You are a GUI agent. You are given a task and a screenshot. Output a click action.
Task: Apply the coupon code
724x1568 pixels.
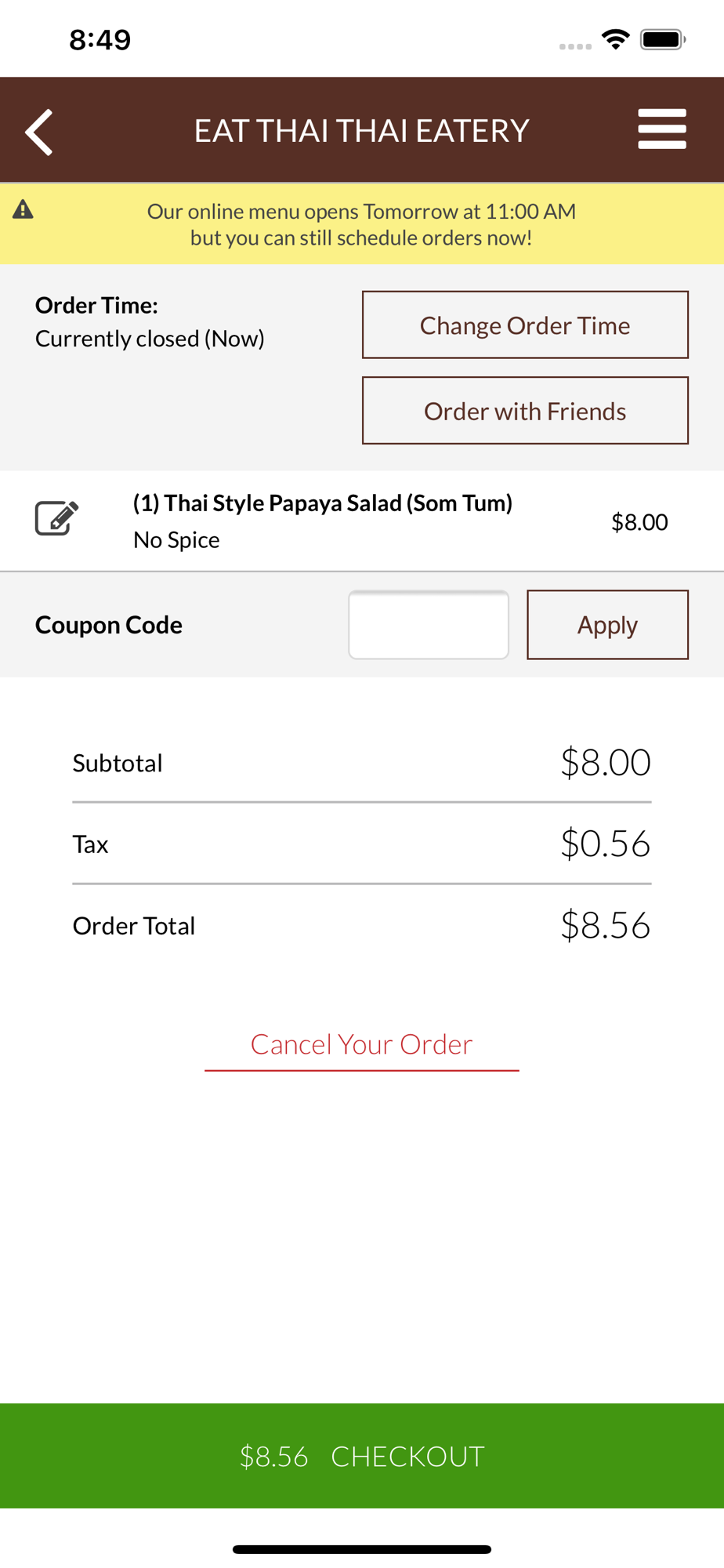coord(607,625)
